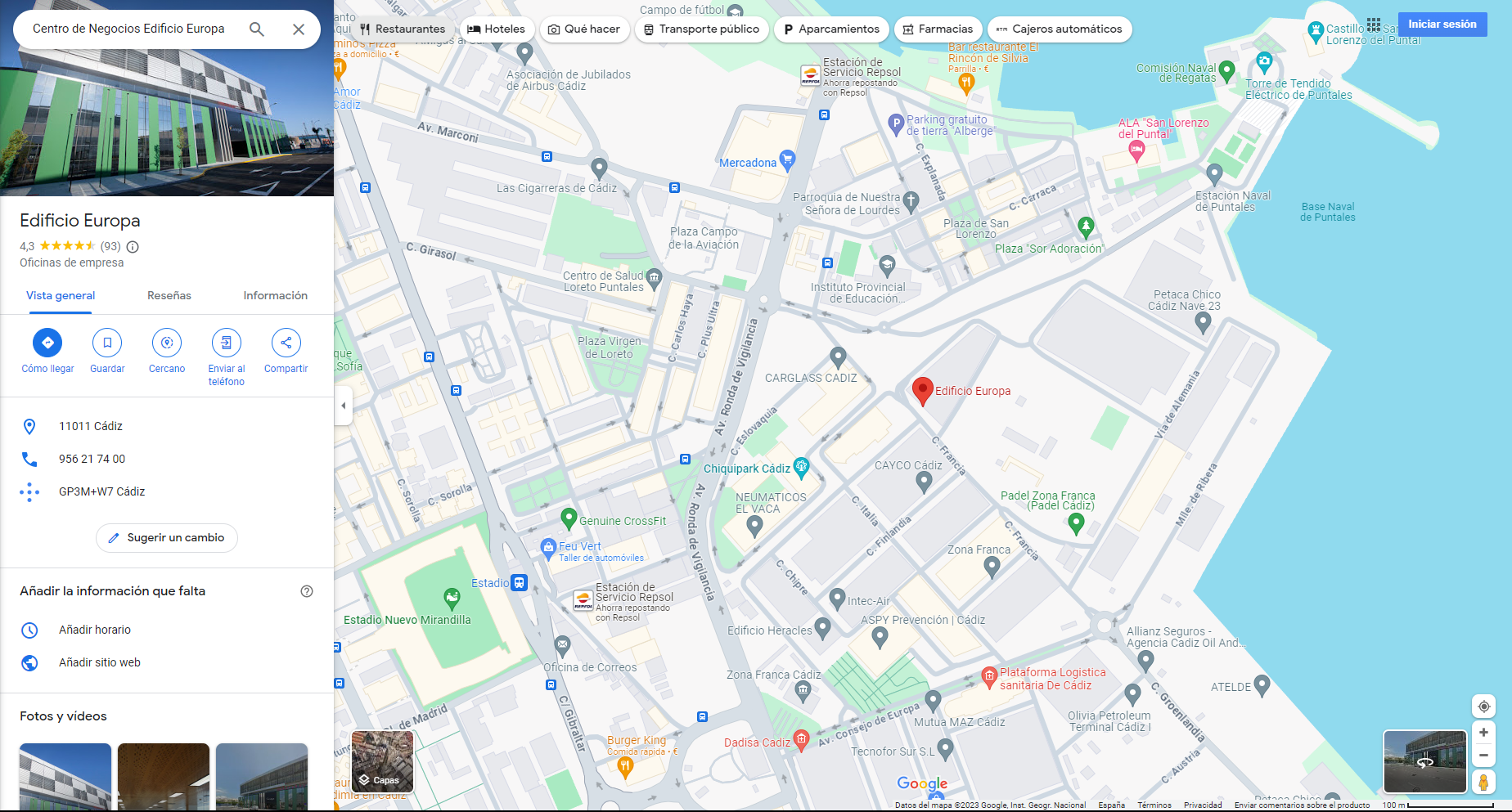Viewport: 1512px width, 812px height.
Task: Click the Dadisa Cadiz pin
Action: 801,740
